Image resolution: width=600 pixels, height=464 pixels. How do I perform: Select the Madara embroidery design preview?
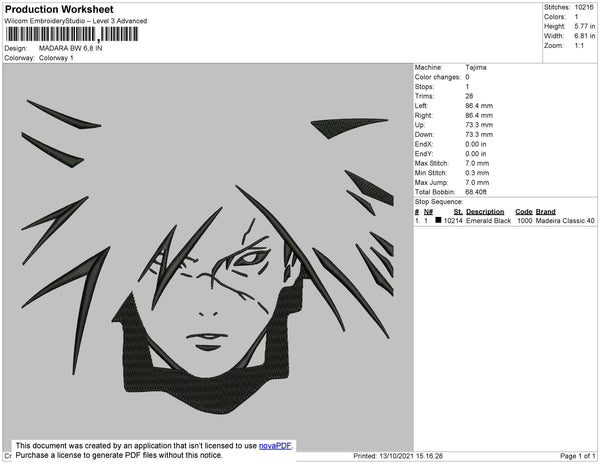(208, 257)
